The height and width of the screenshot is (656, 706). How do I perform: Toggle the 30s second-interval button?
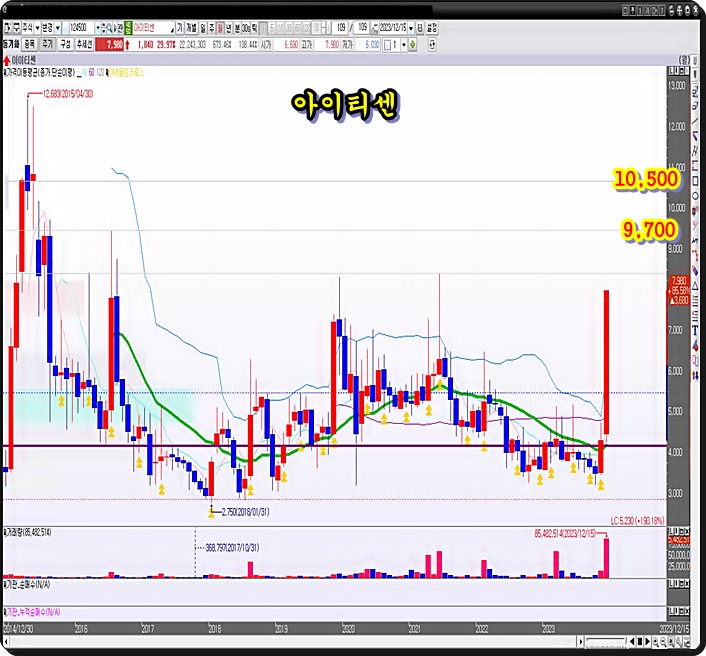(x=246, y=28)
